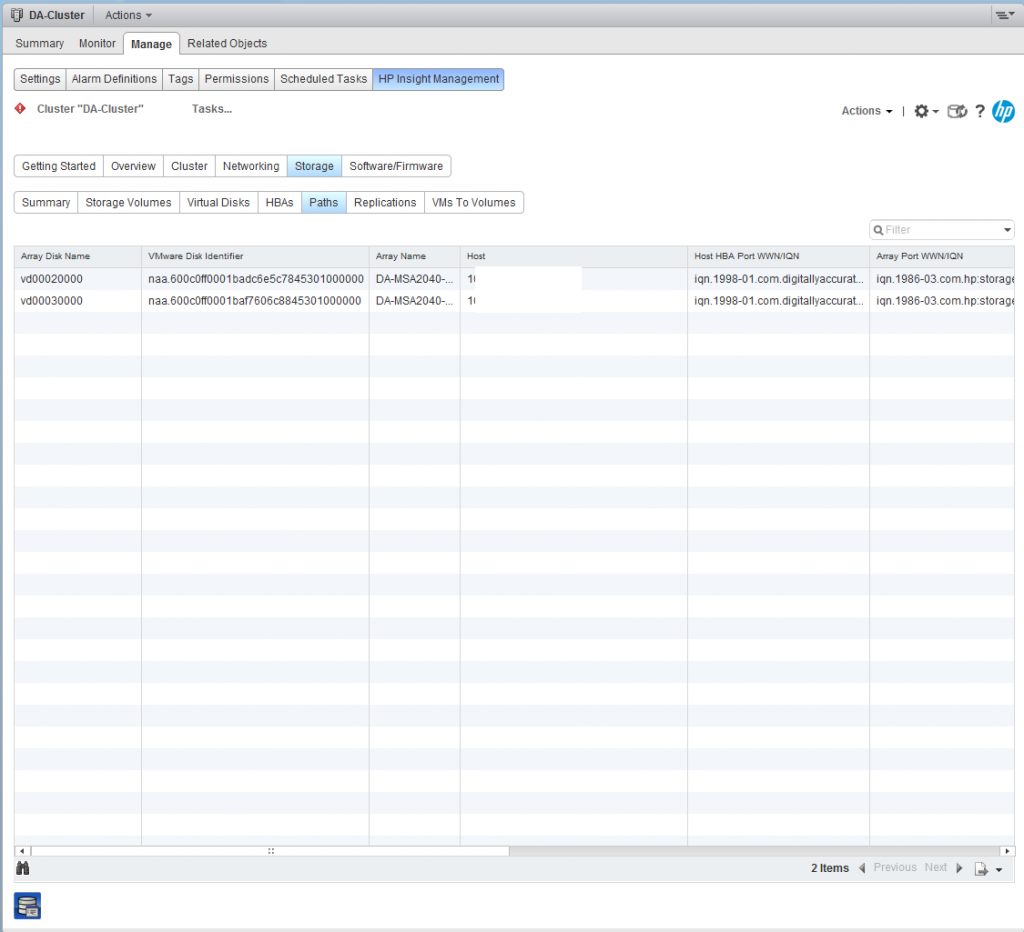Screen dimensions: 1024x932
Task: Open the view menu icon at top right
Action: pyautogui.click(x=1006, y=14)
